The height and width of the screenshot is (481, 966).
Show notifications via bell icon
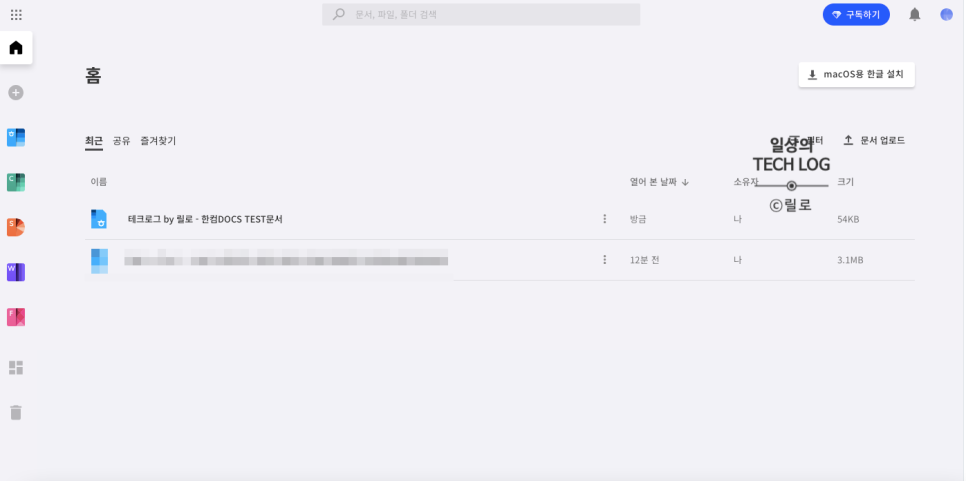(915, 15)
